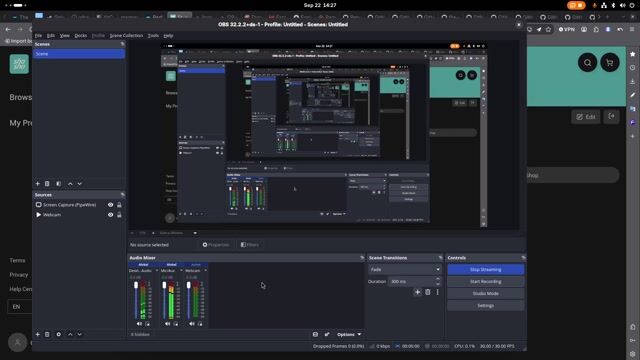
Task: Click the Stop Streaming button
Action: tap(485, 269)
